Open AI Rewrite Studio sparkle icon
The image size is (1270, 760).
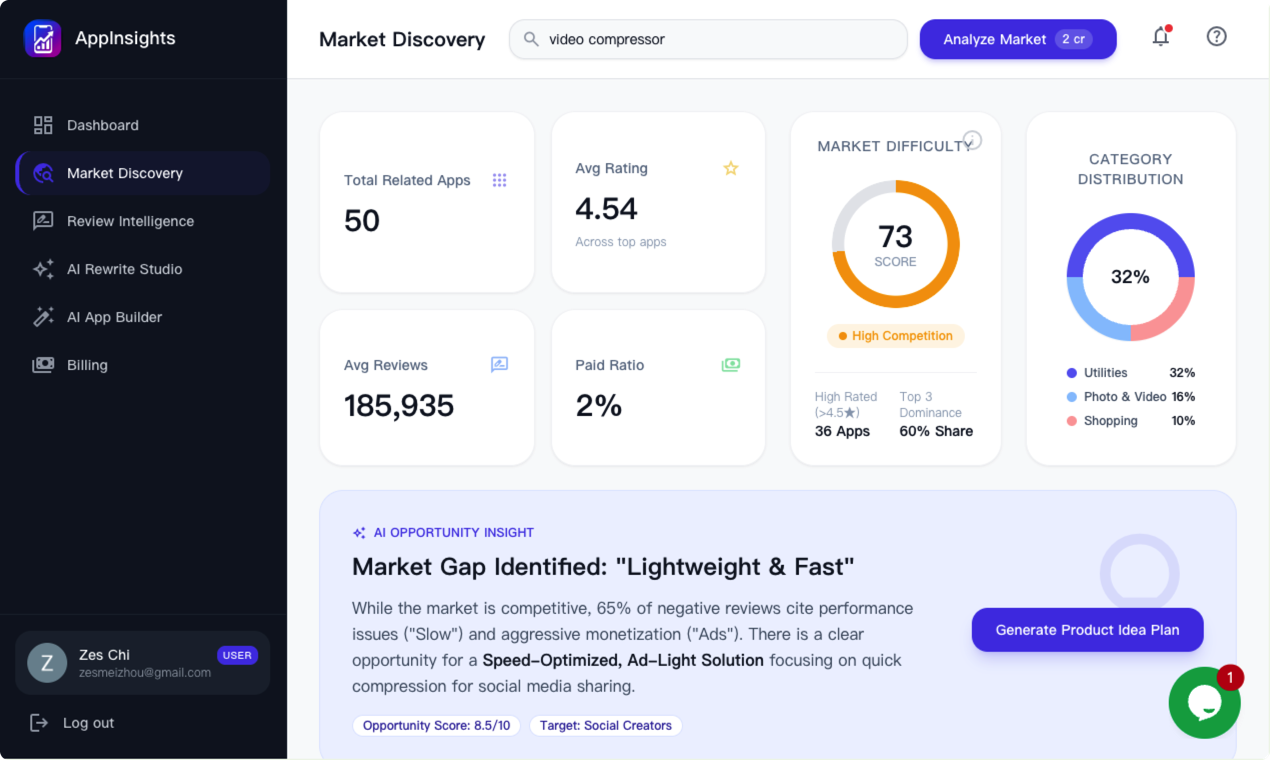click(x=42, y=269)
